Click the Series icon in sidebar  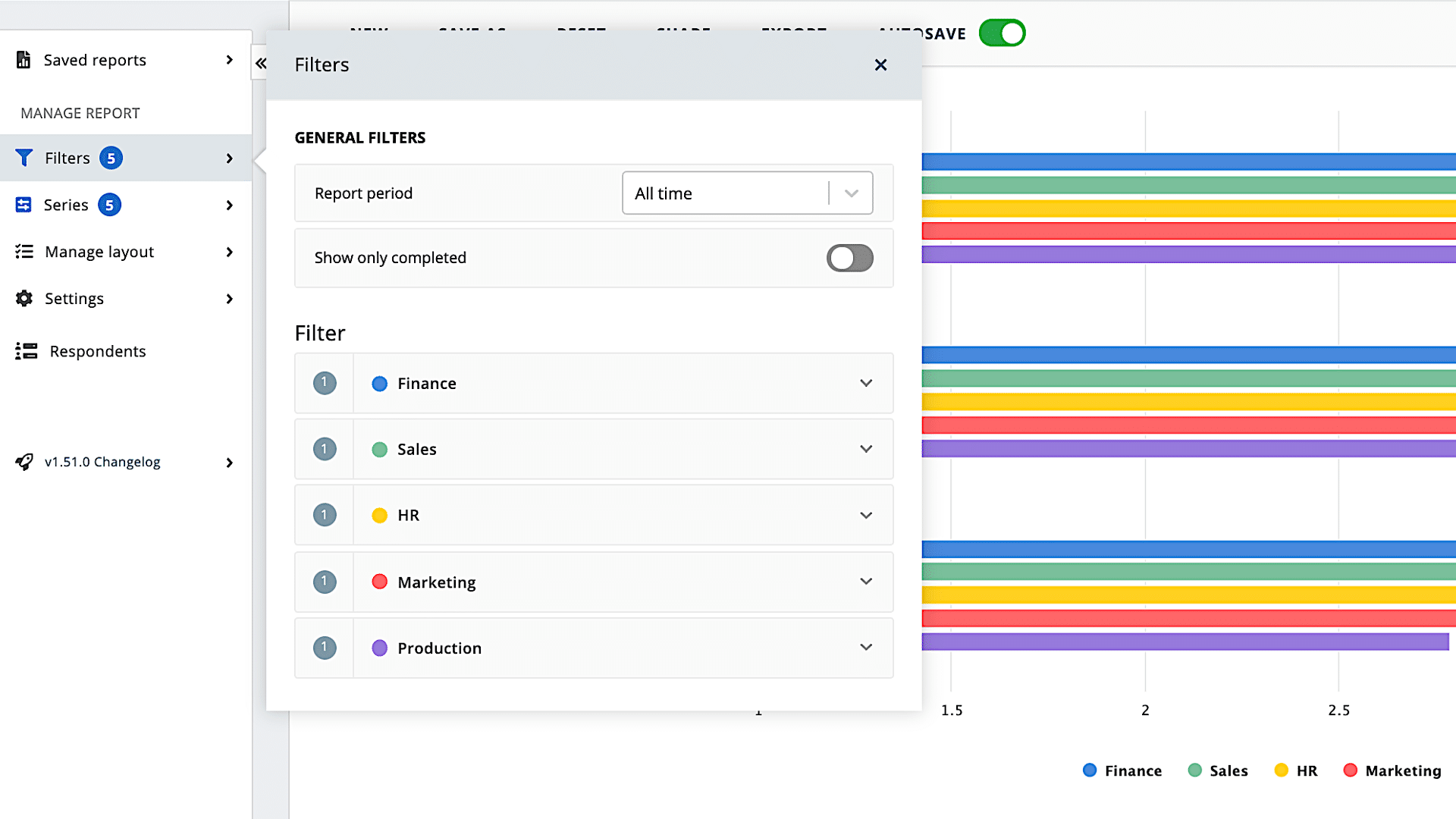pos(24,204)
